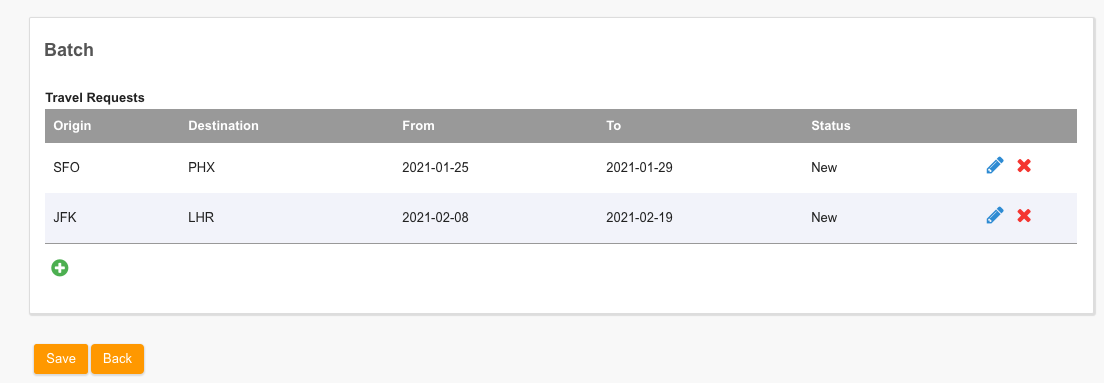
Task: Click the Batch heading
Action: [x=69, y=49]
